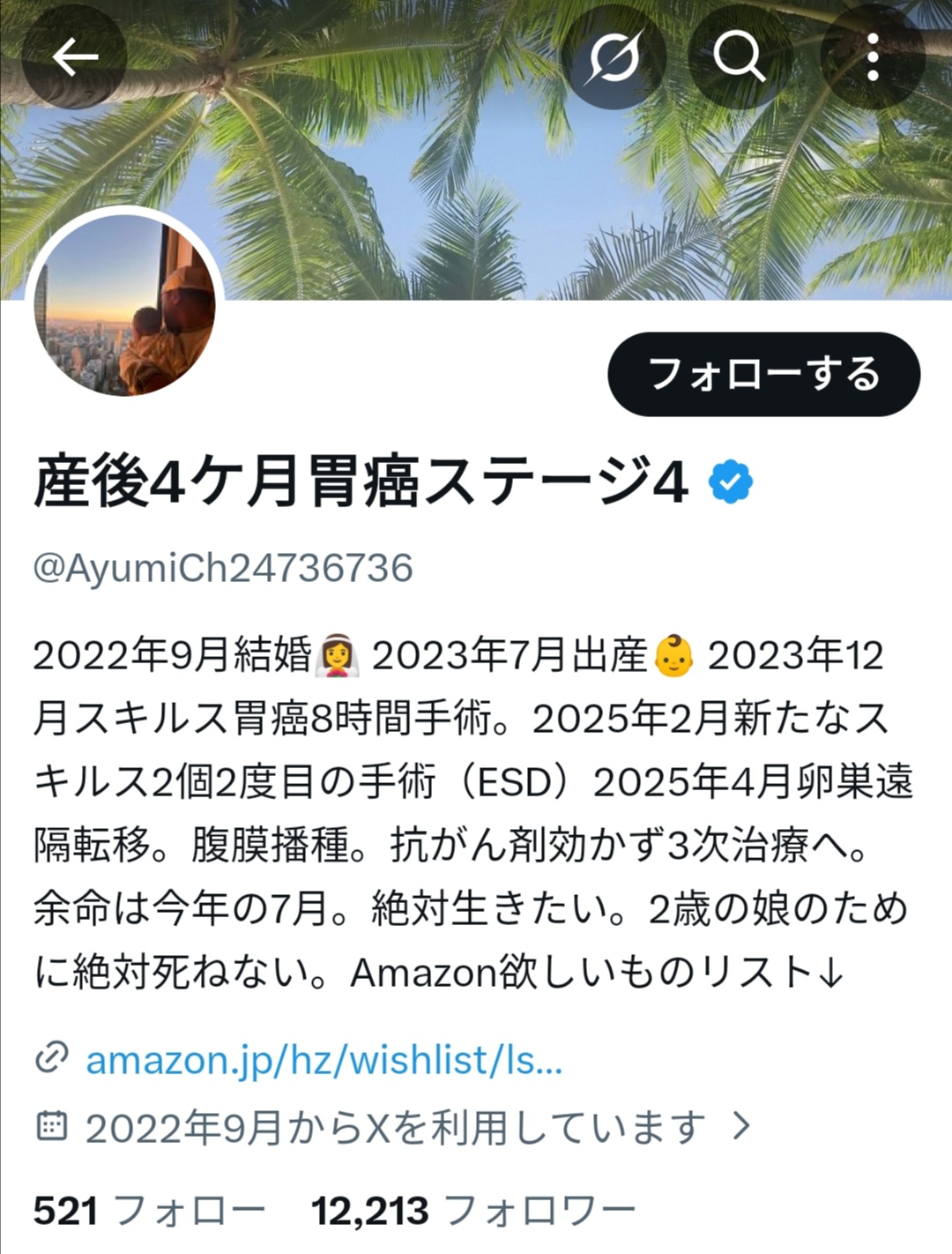This screenshot has height=1254, width=952.
Task: Open the palm tree header banner
Action: (476, 150)
